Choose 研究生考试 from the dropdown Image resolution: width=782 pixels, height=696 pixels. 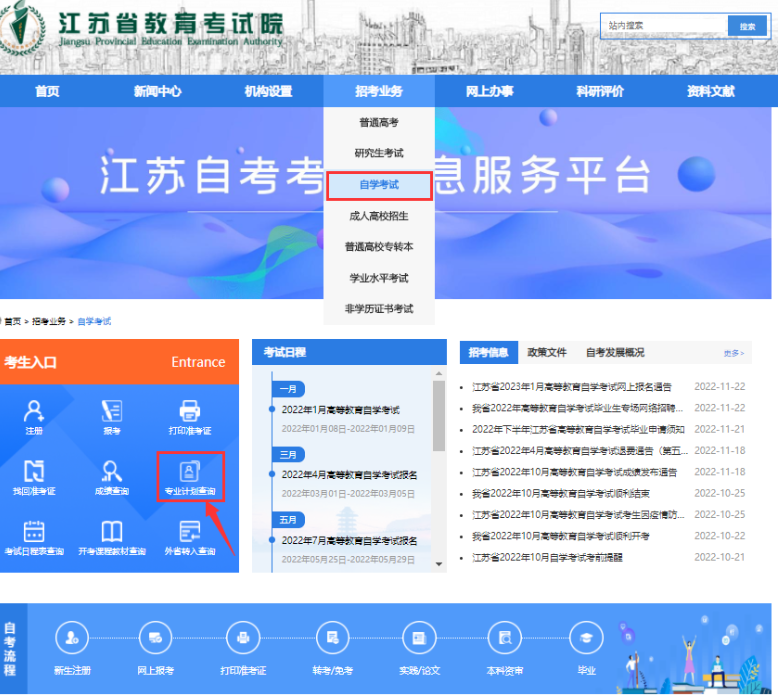(x=379, y=153)
